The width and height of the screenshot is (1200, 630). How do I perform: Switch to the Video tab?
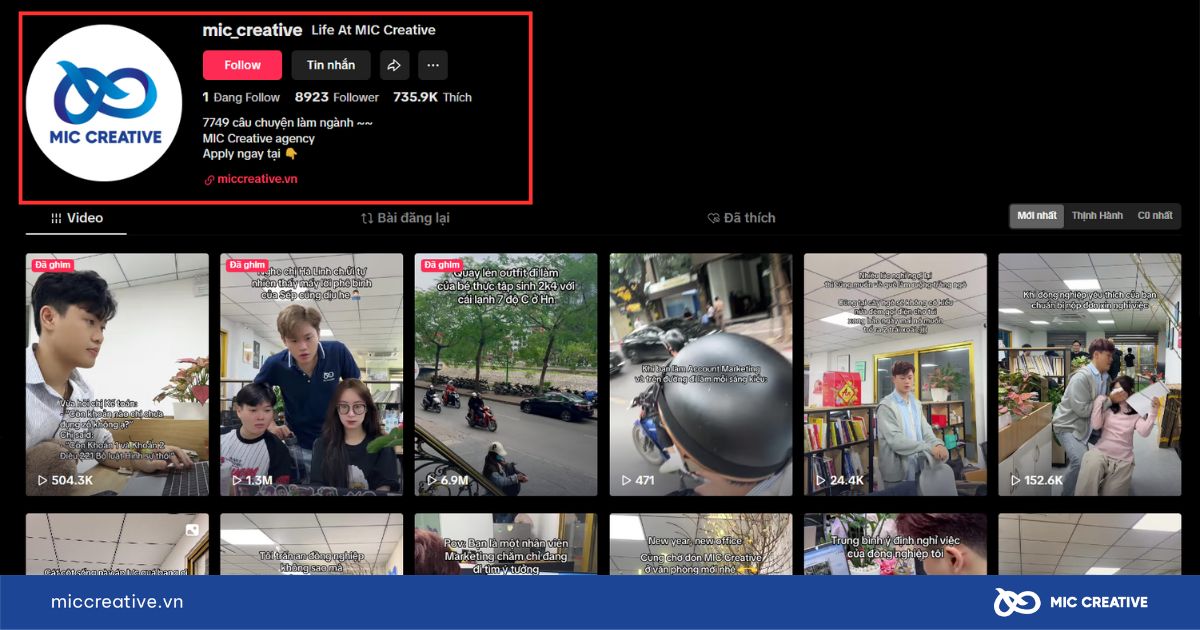click(x=76, y=218)
